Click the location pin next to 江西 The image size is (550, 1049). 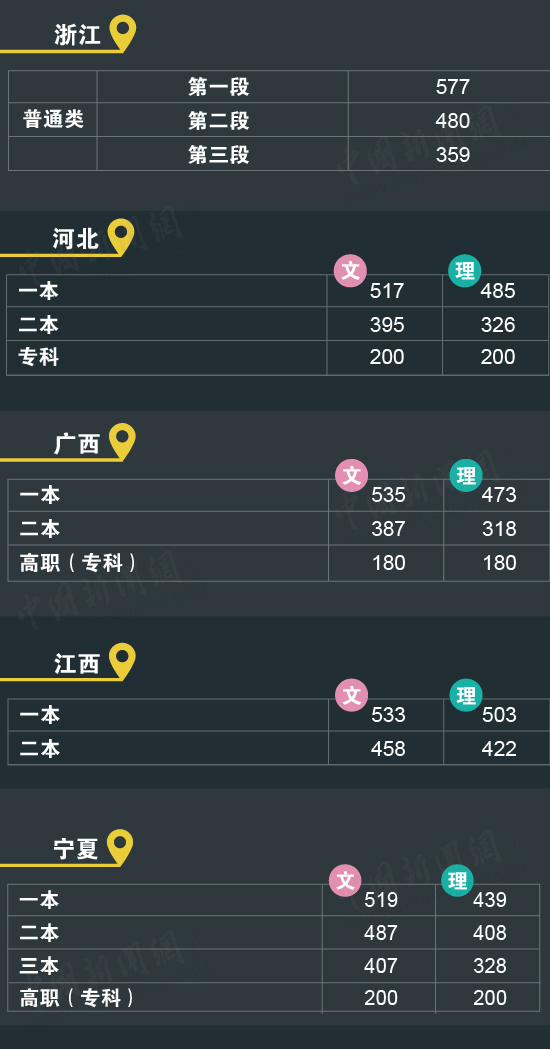(122, 660)
